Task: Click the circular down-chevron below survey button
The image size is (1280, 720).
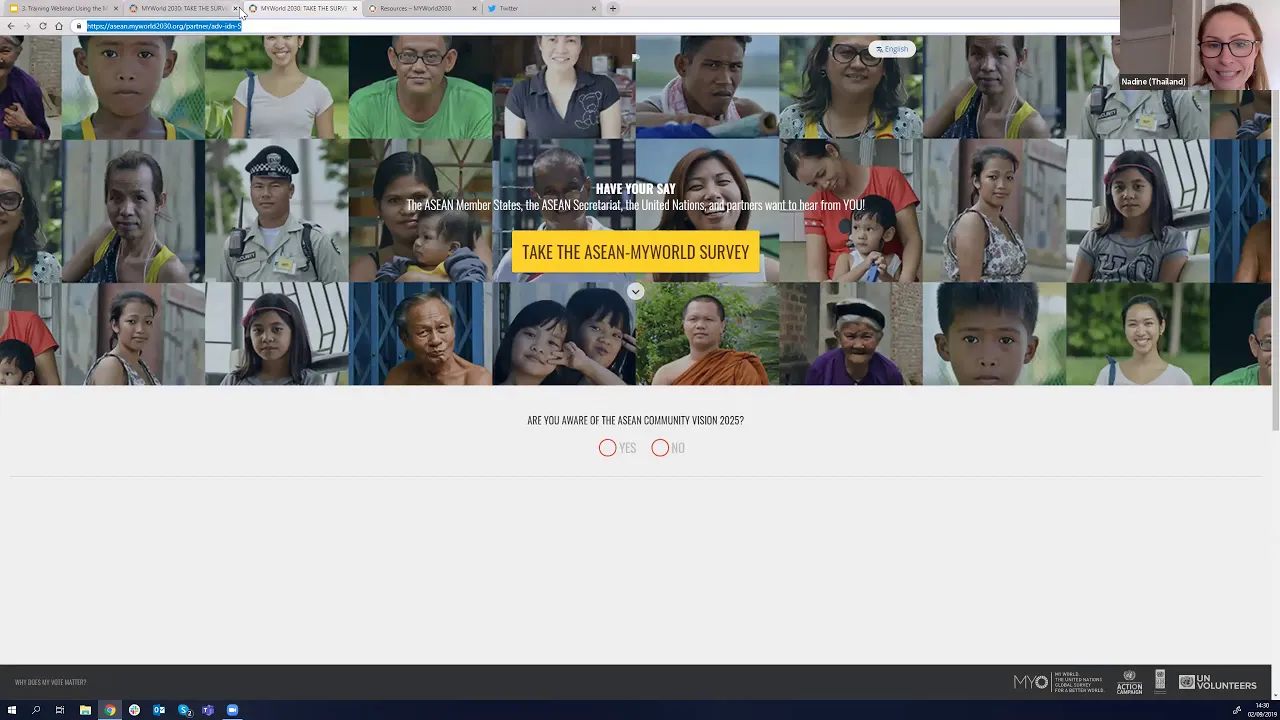Action: pyautogui.click(x=635, y=291)
